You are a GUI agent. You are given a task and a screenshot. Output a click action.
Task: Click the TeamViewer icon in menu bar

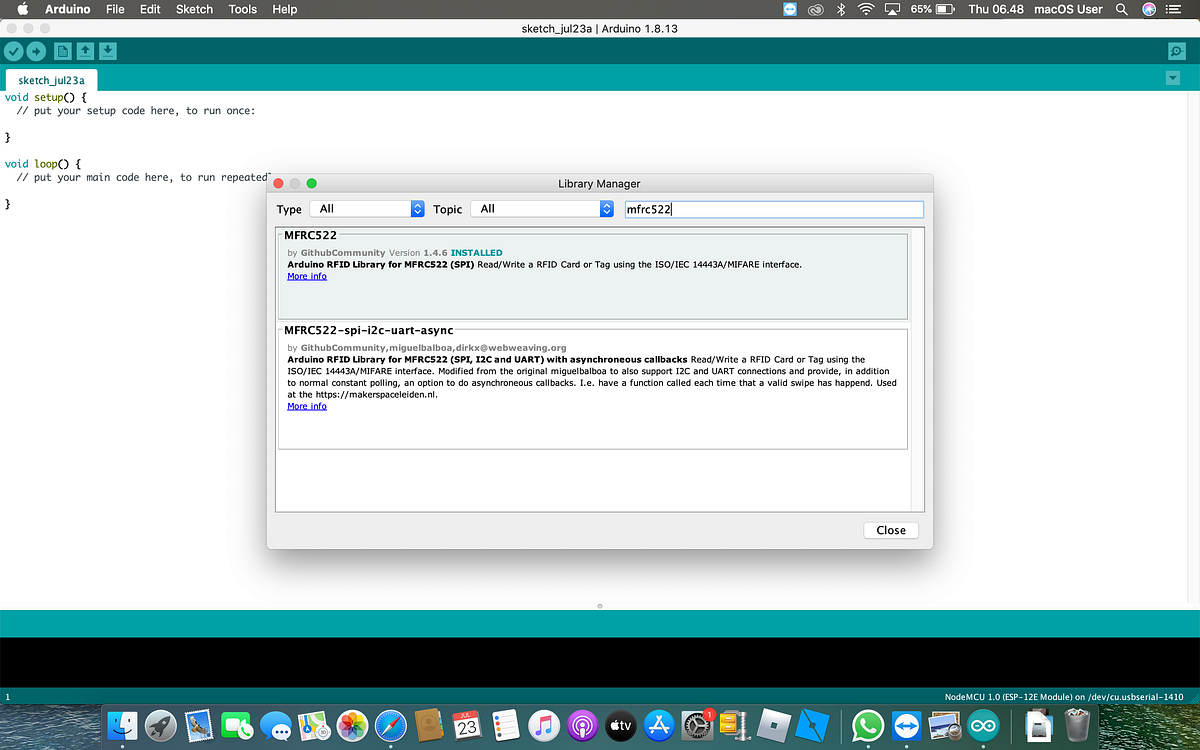coord(790,9)
